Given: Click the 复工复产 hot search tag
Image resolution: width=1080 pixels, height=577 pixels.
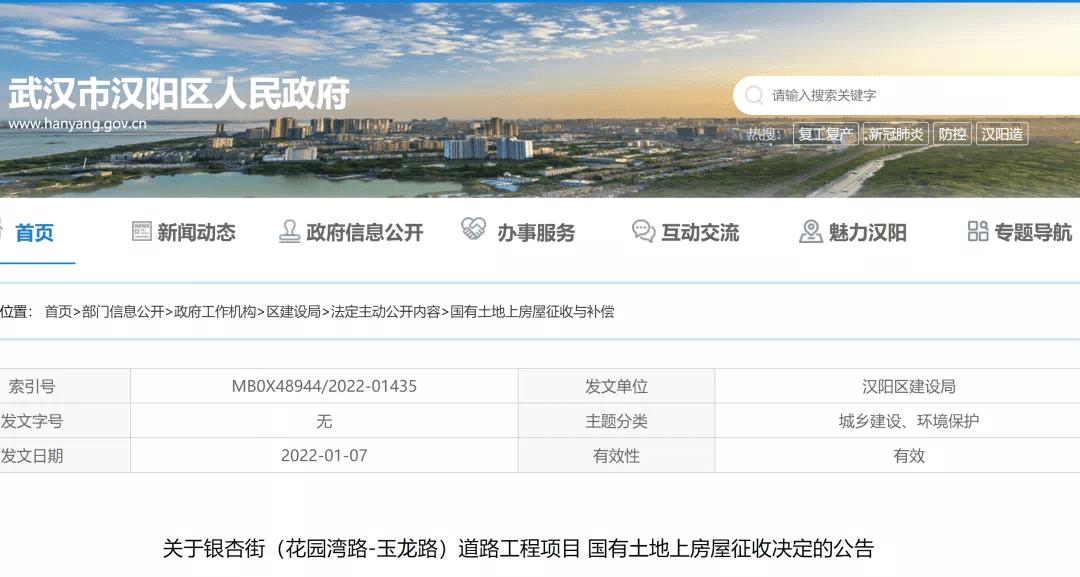Looking at the screenshot, I should point(825,134).
